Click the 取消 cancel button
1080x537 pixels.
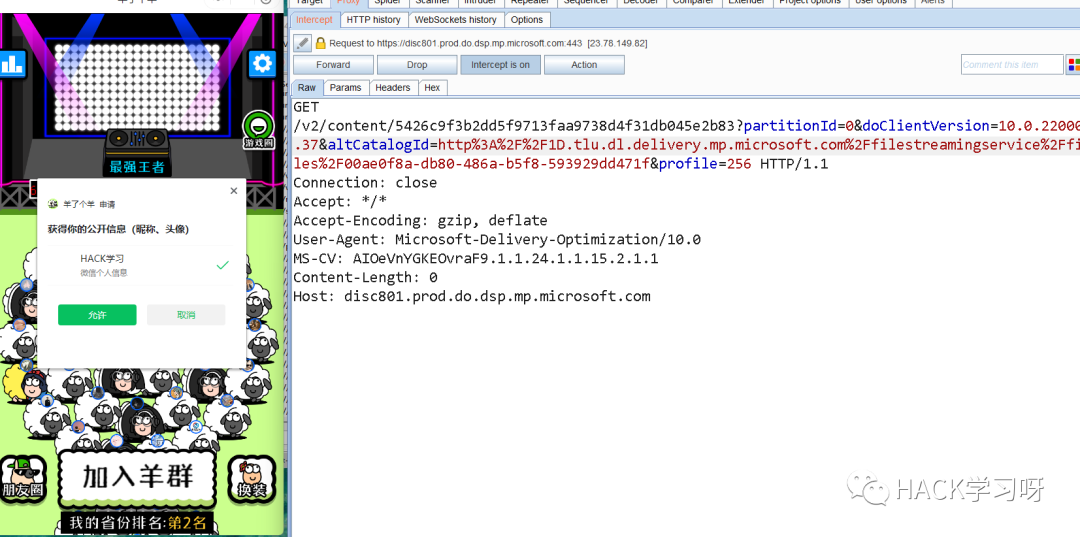pyautogui.click(x=186, y=315)
